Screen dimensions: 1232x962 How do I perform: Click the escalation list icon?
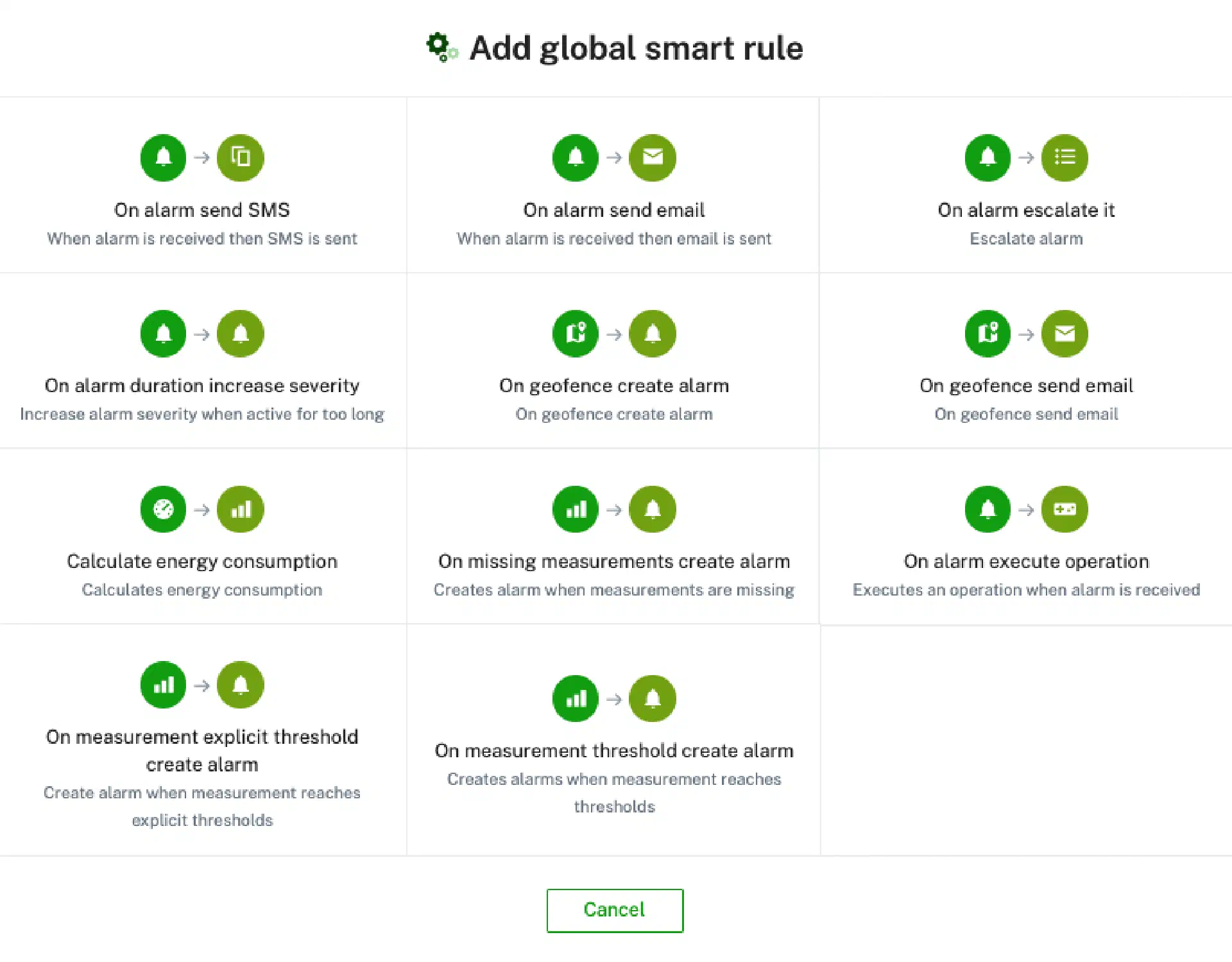[x=1064, y=157]
